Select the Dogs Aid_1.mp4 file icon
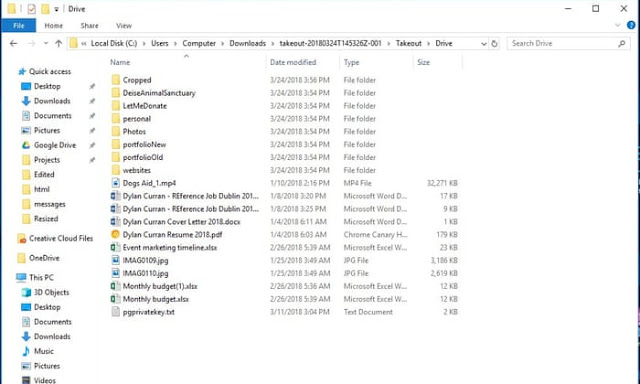640x384 pixels. 116,183
